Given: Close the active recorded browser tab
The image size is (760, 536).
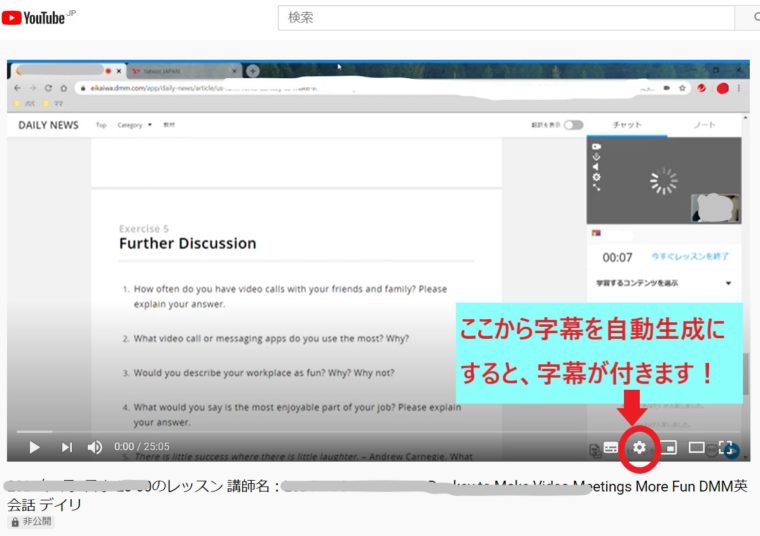Looking at the screenshot, I should pyautogui.click(x=119, y=71).
